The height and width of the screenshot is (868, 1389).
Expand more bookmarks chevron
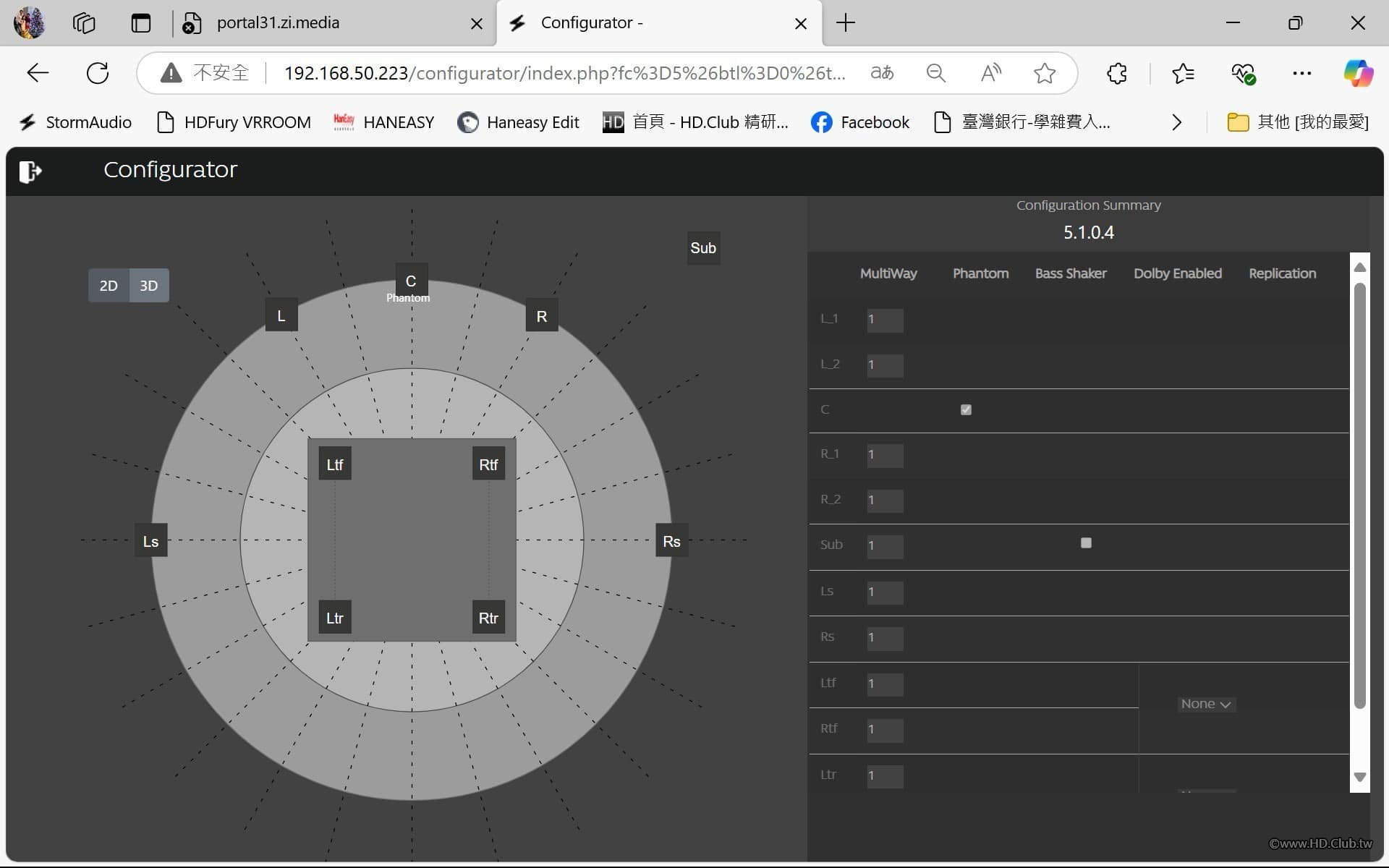pyautogui.click(x=1176, y=122)
